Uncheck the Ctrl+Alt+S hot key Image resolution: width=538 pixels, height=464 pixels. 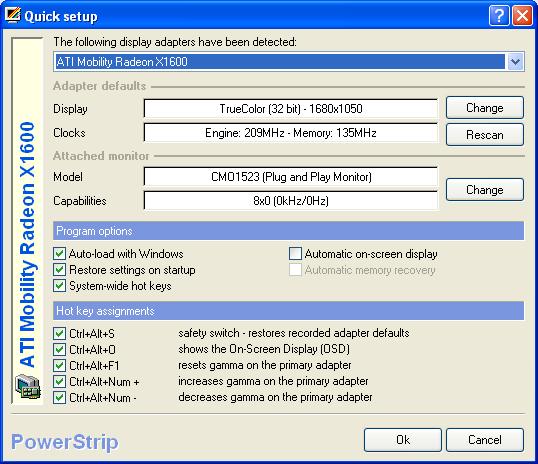(x=59, y=333)
